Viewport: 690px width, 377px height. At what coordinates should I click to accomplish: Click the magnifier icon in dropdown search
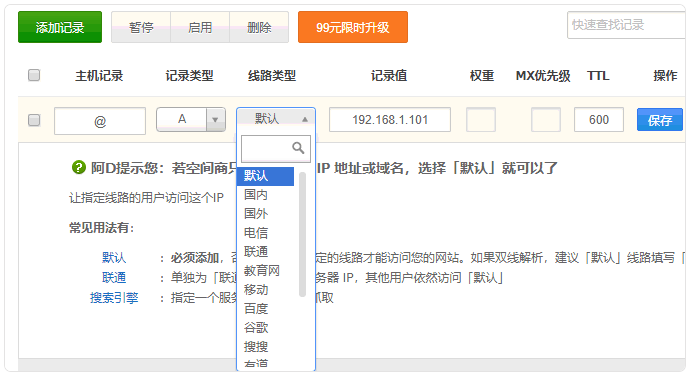(x=298, y=148)
